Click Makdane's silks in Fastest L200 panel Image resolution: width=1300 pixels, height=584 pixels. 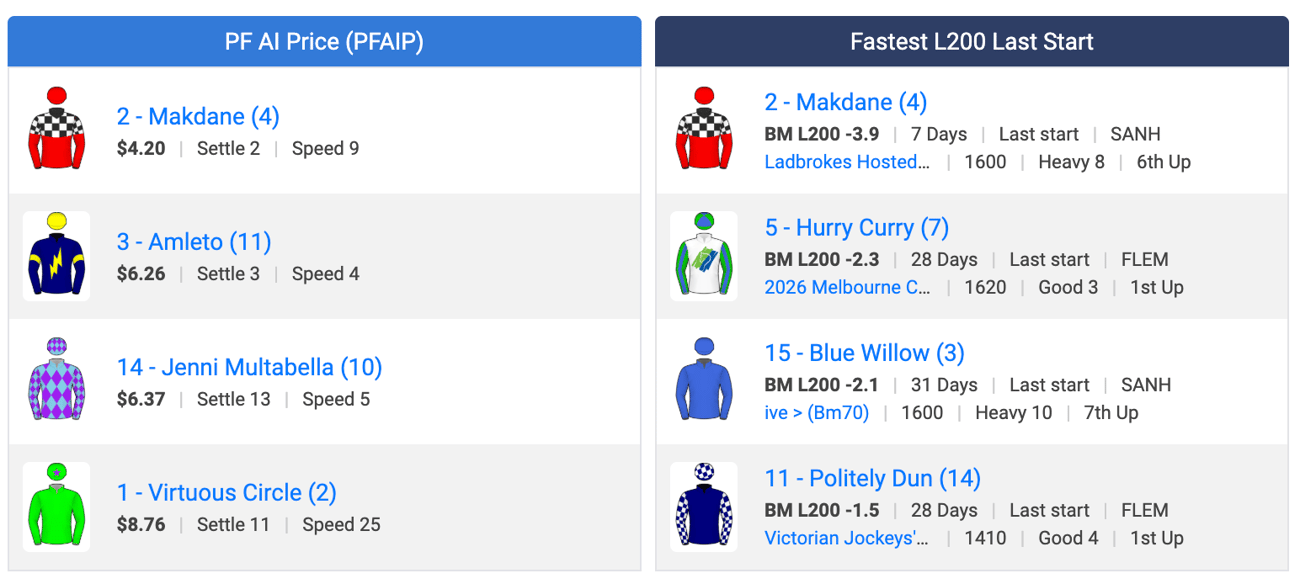[x=704, y=130]
